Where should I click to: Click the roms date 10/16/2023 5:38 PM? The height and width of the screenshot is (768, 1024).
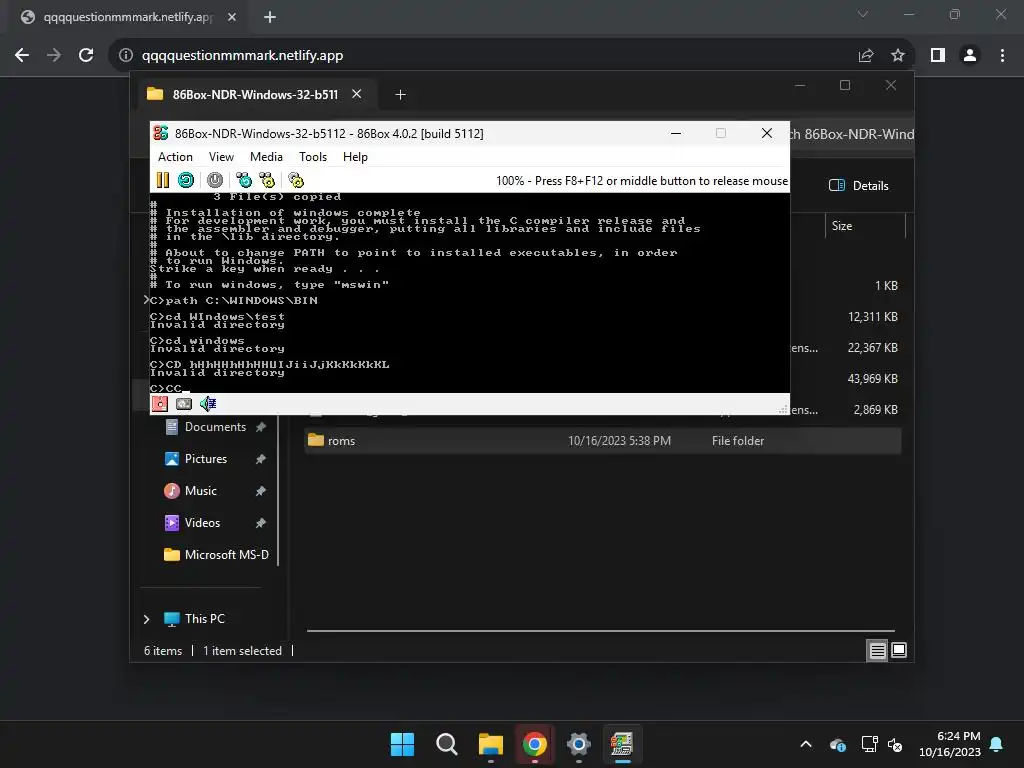tap(619, 441)
